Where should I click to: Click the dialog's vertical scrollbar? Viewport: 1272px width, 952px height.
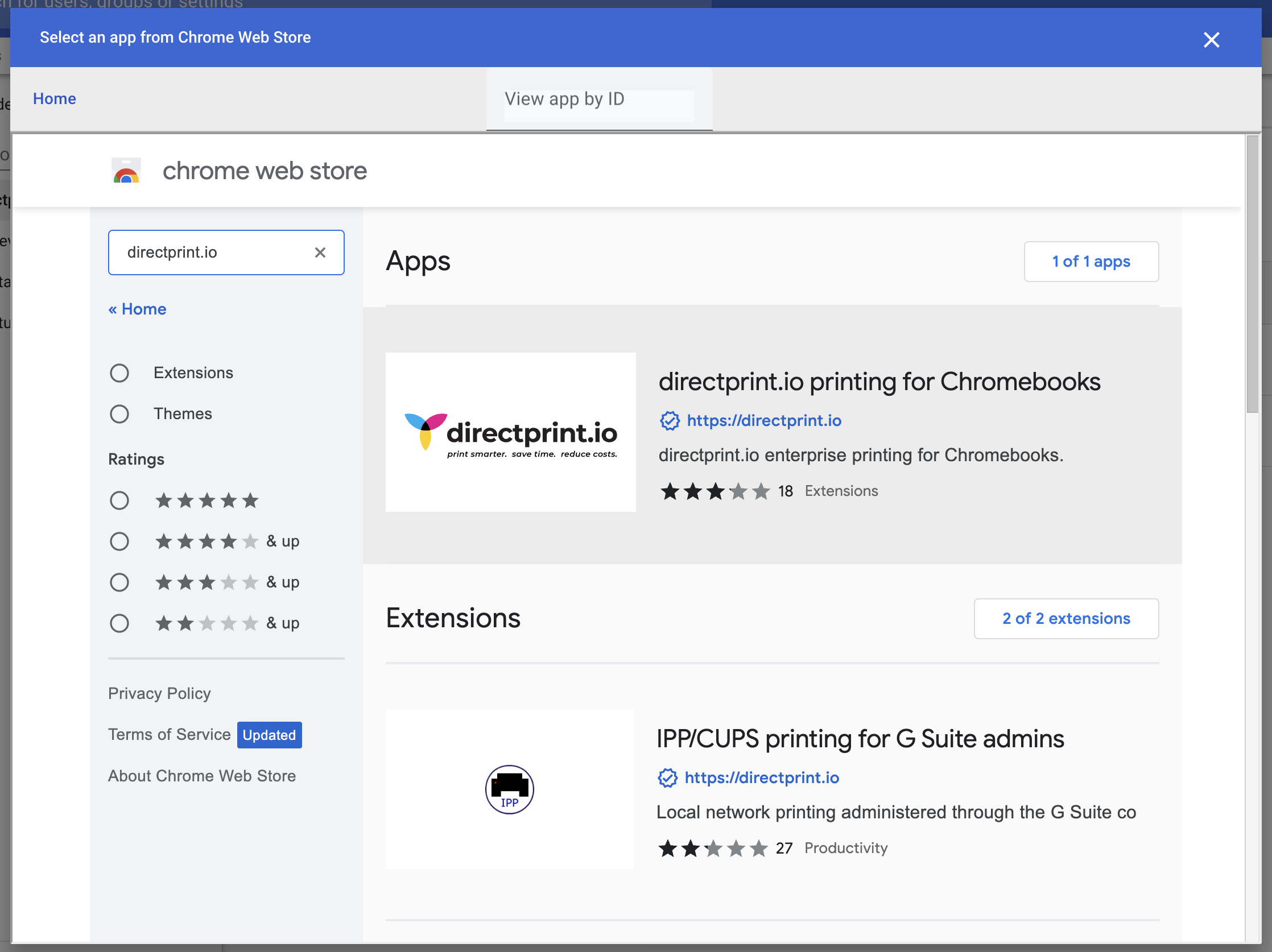pyautogui.click(x=1253, y=274)
